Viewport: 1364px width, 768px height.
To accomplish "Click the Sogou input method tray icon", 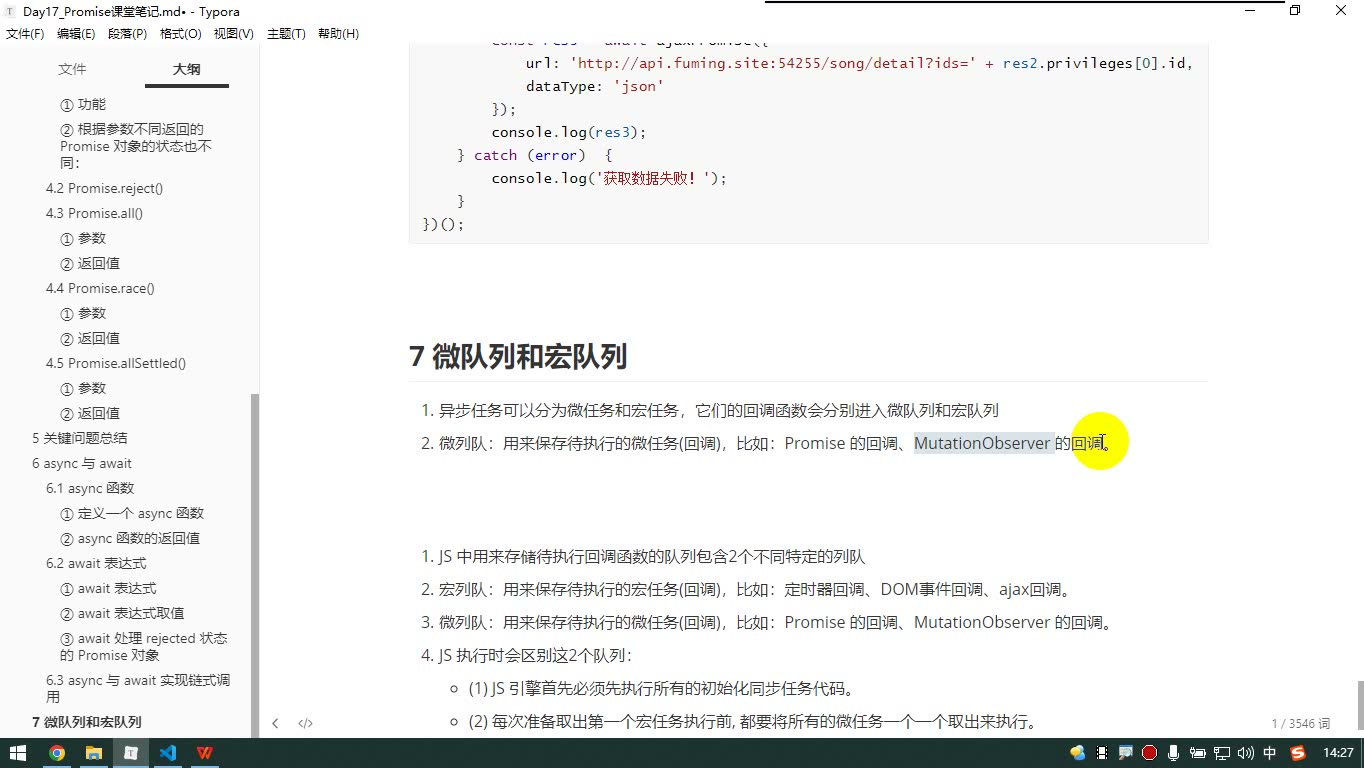I will click(1298, 753).
